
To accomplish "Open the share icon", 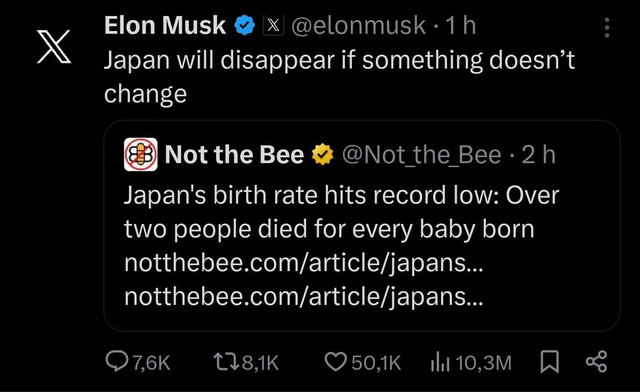I will 596,361.
